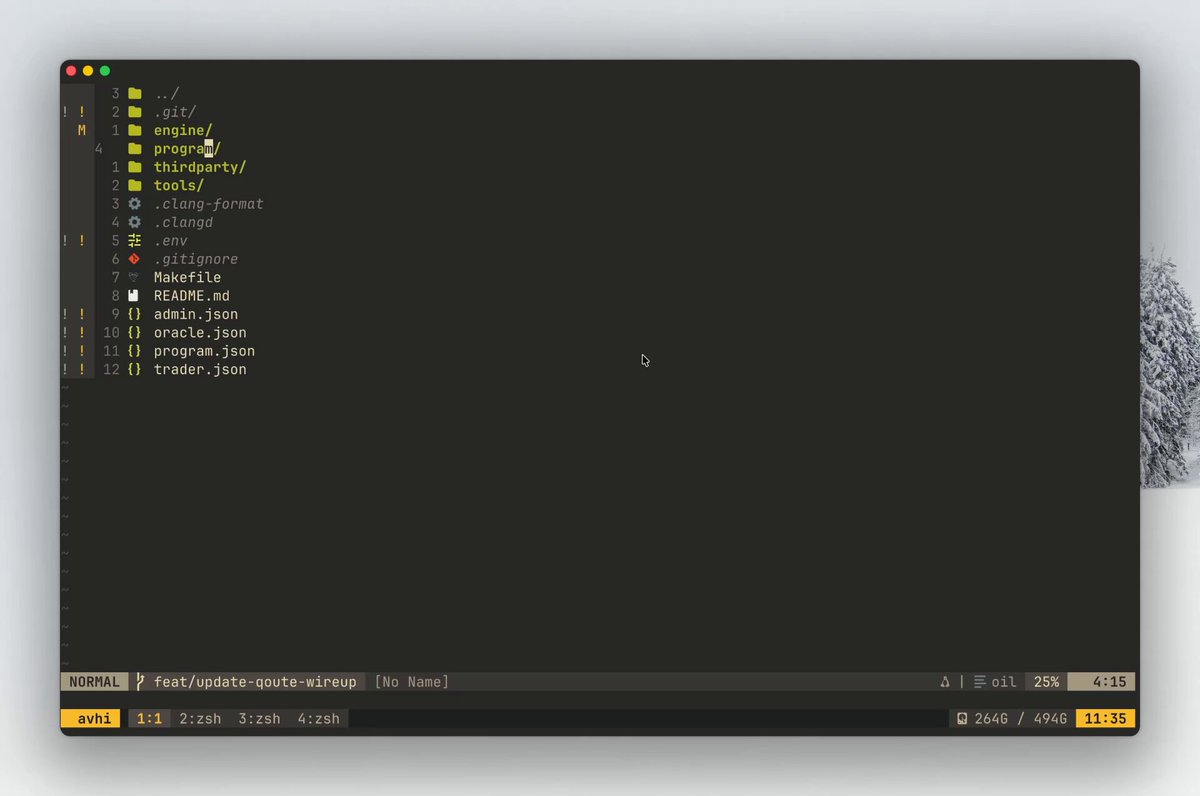Switch to tmux window 2:zsh
Screen dimensions: 1200x796
point(200,719)
